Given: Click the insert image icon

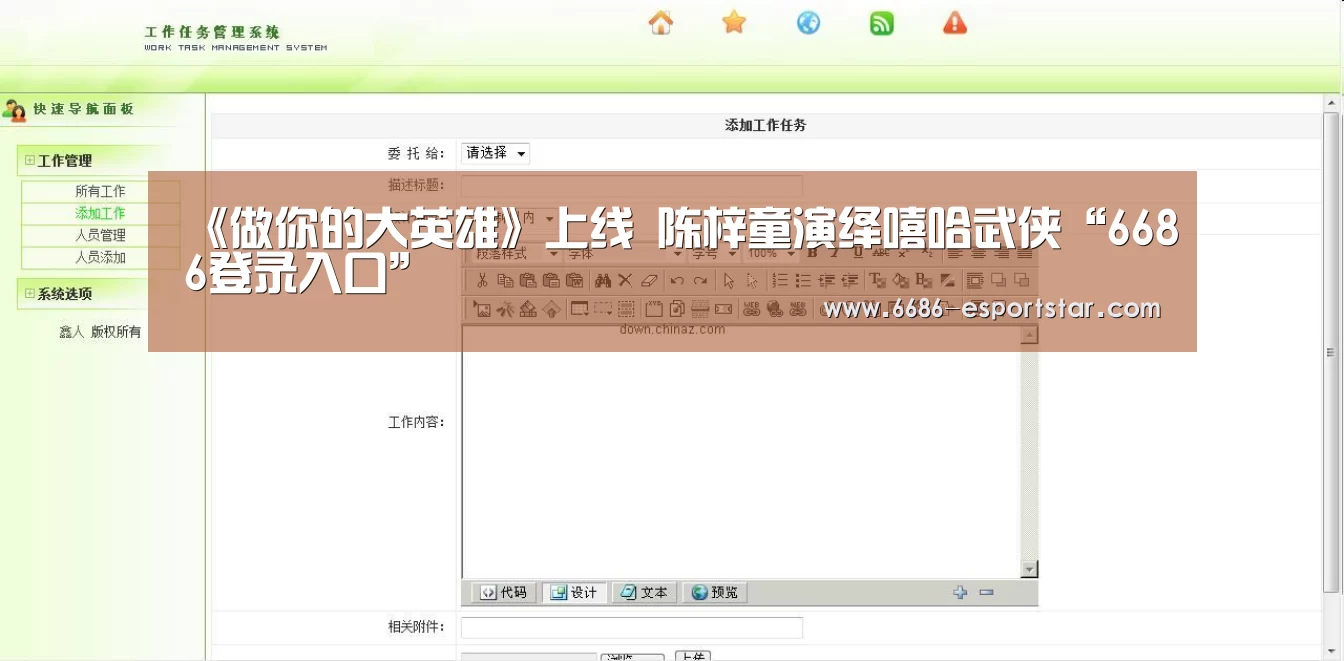Looking at the screenshot, I should tap(482, 309).
